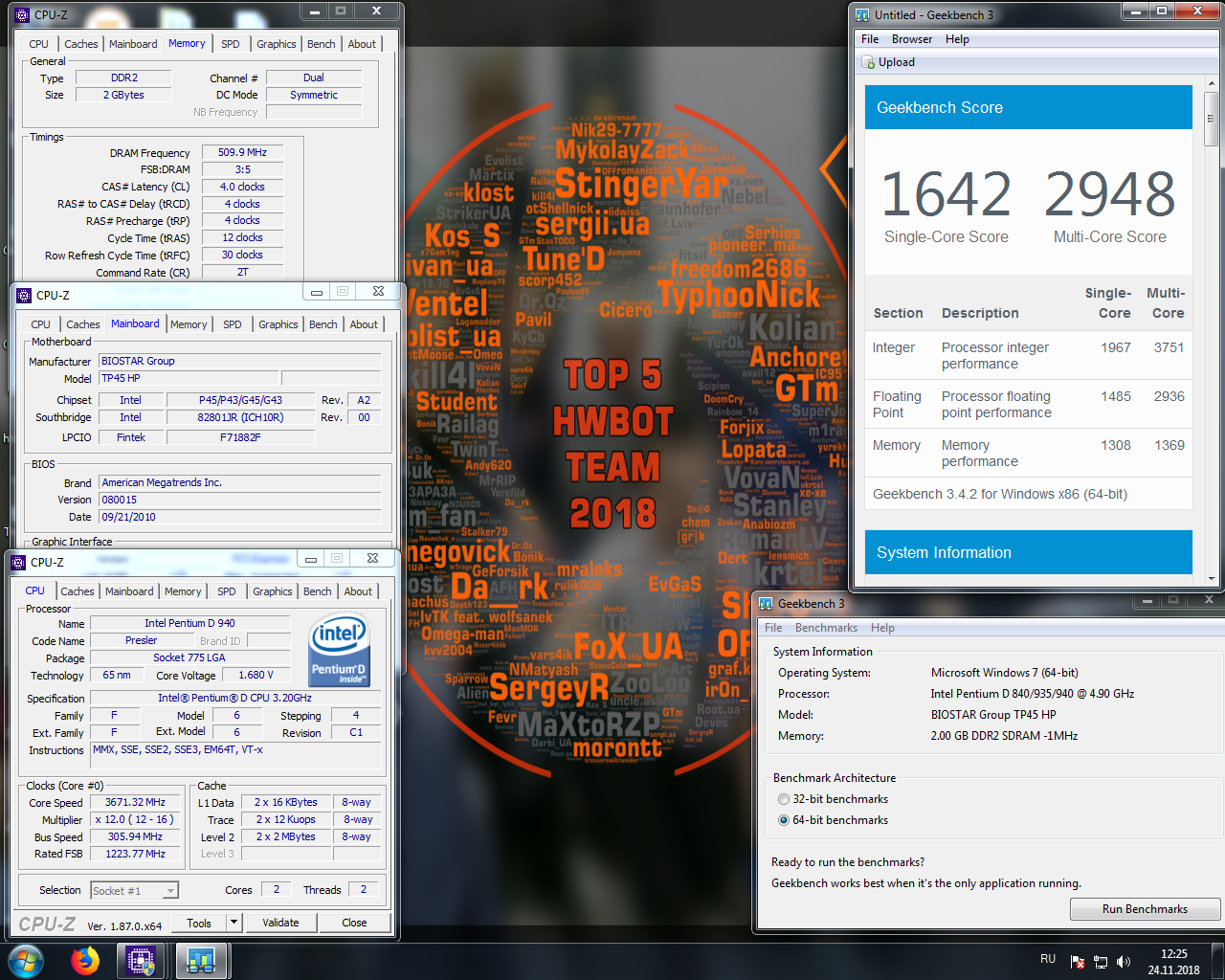The image size is (1225, 980).
Task: Click the Run Benchmarks button
Action: [1145, 909]
